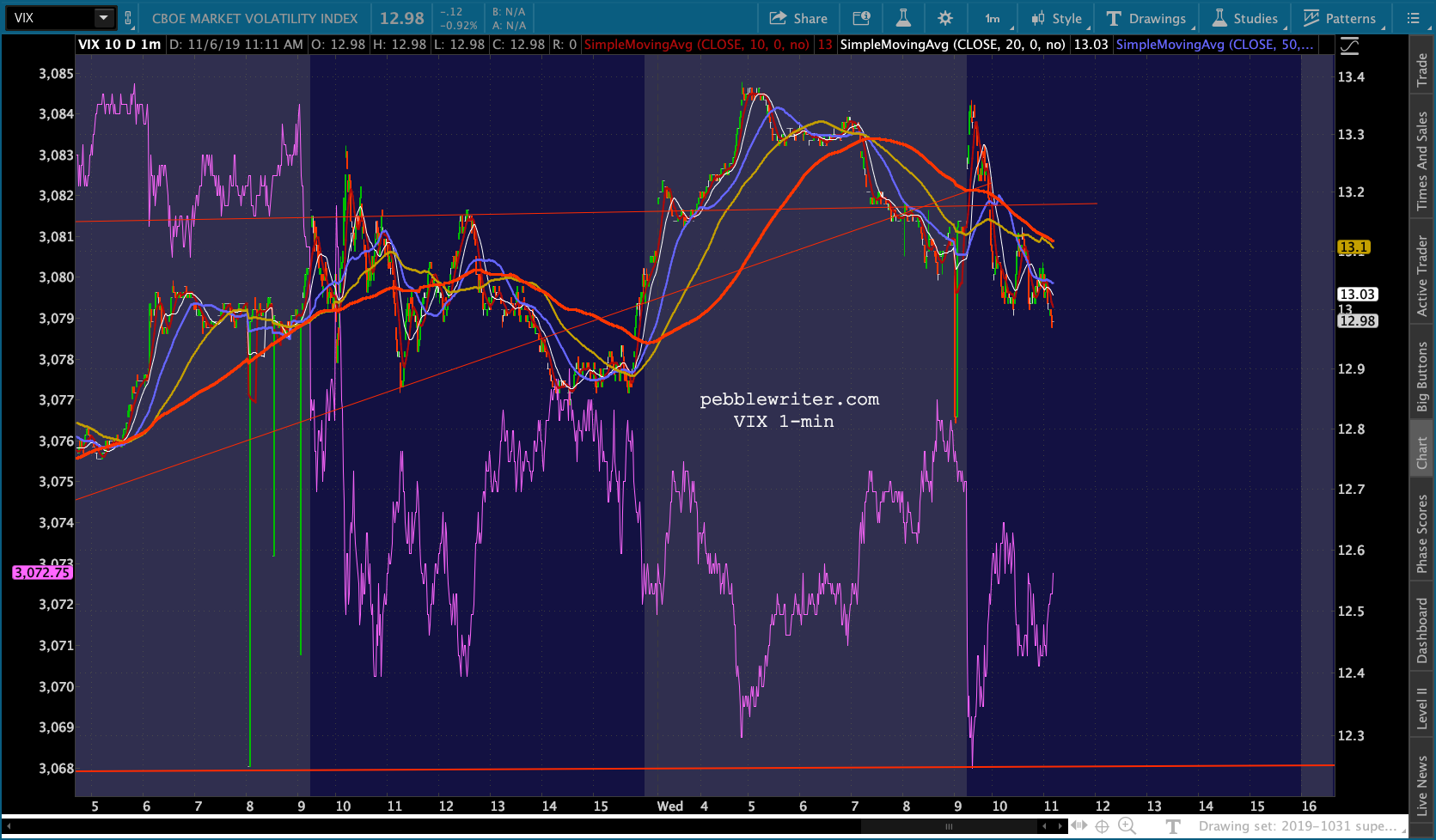
Task: Open the Drawings menu
Action: pos(1146,18)
